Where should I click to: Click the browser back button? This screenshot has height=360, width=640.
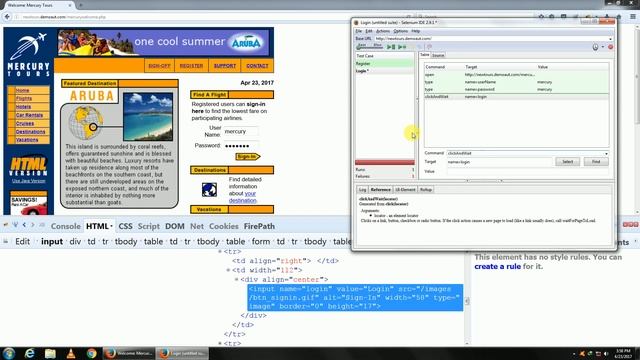[x=7, y=17]
